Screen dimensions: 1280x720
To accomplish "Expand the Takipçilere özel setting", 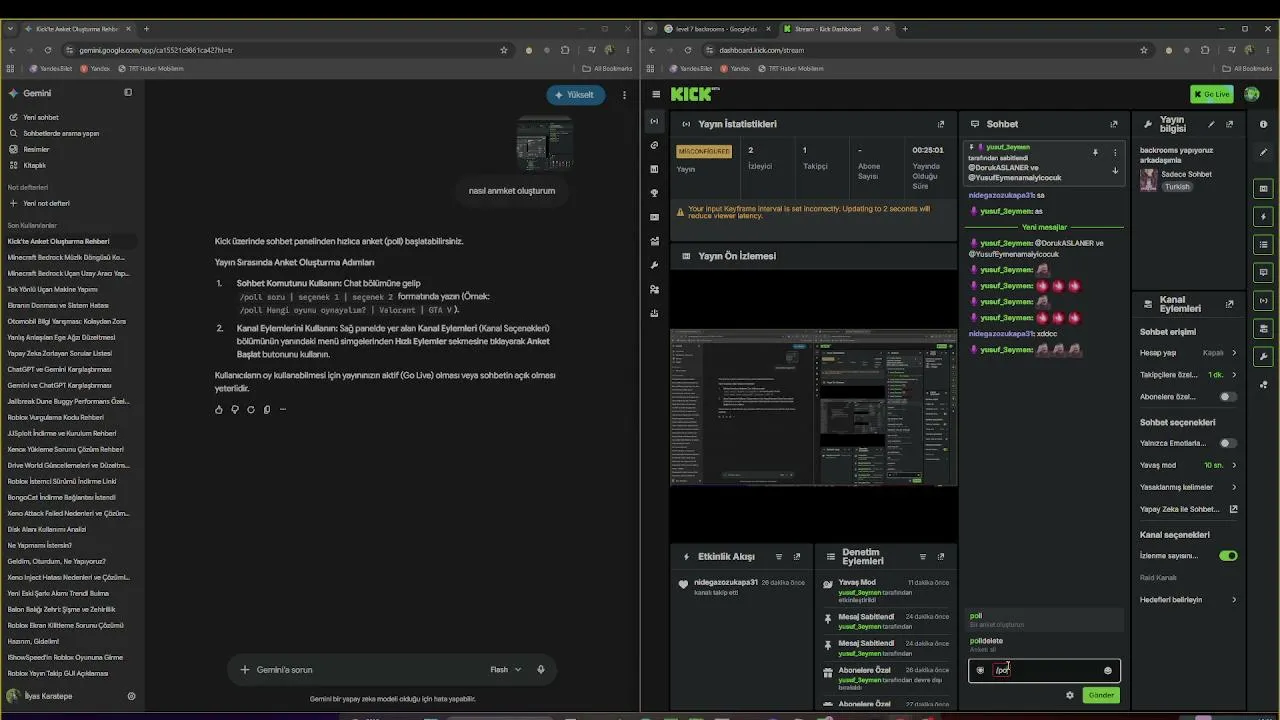I will [1188, 375].
